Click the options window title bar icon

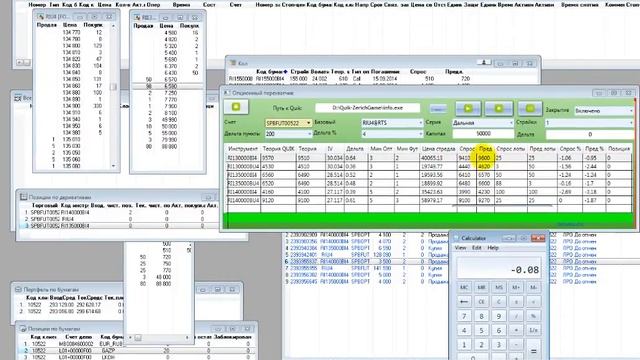coord(227,93)
